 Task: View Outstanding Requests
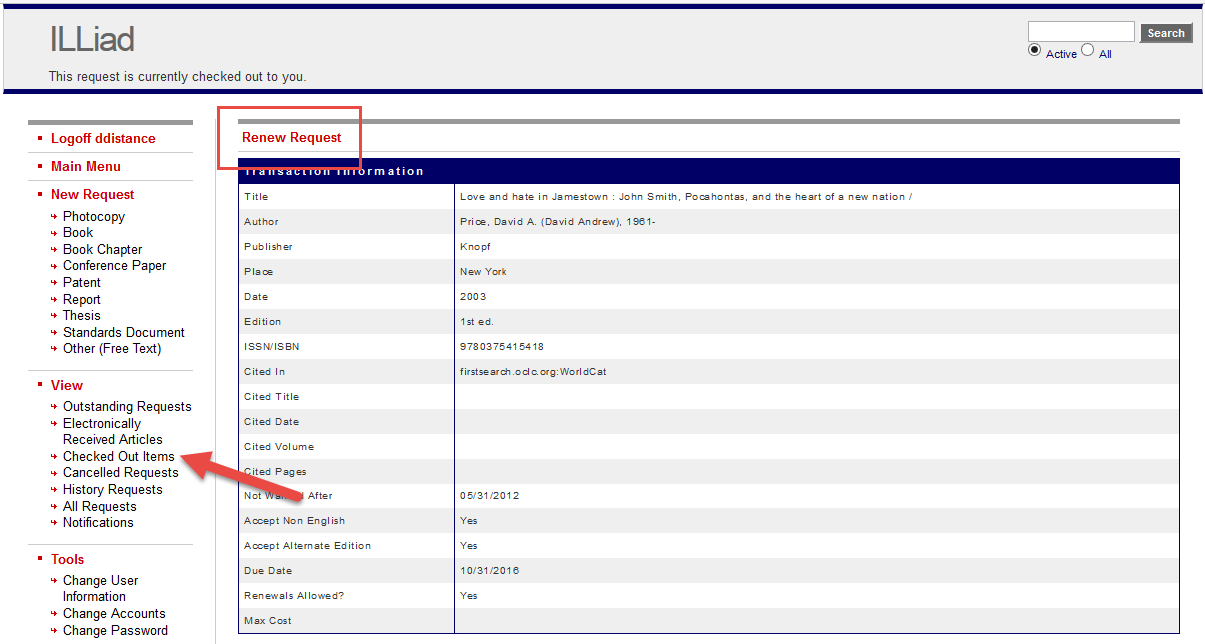(x=127, y=406)
